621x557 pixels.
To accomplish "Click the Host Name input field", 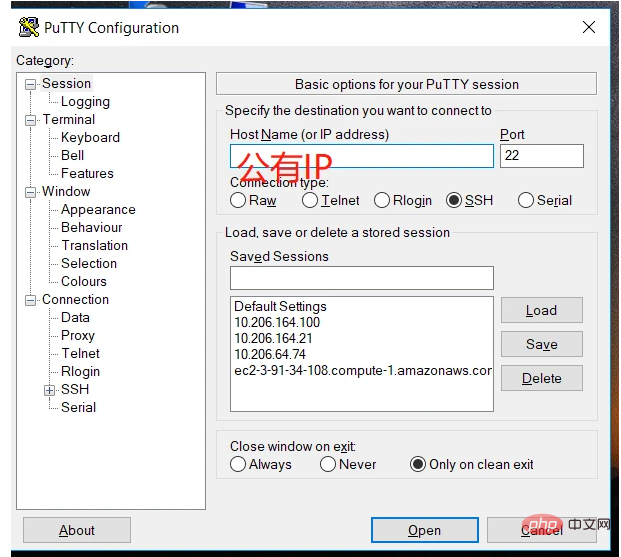I will (361, 156).
